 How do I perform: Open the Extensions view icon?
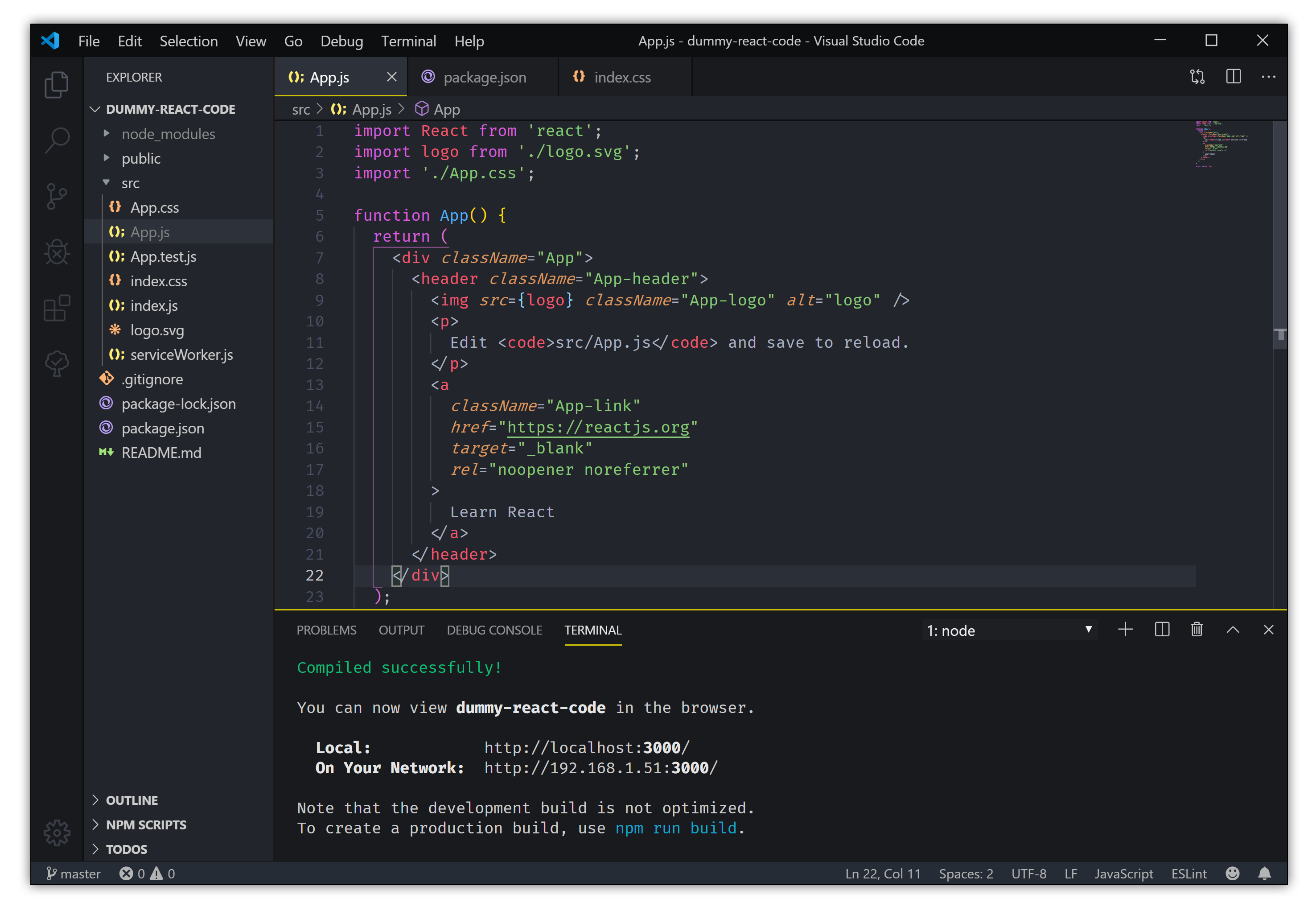point(57,308)
